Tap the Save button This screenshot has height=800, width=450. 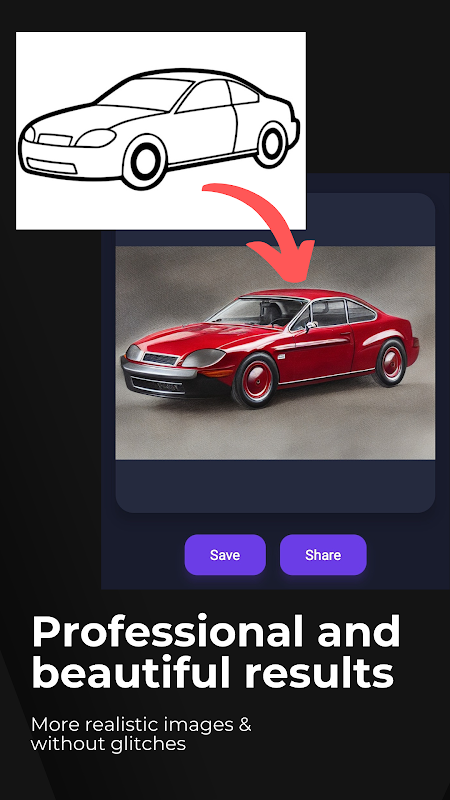click(x=225, y=555)
